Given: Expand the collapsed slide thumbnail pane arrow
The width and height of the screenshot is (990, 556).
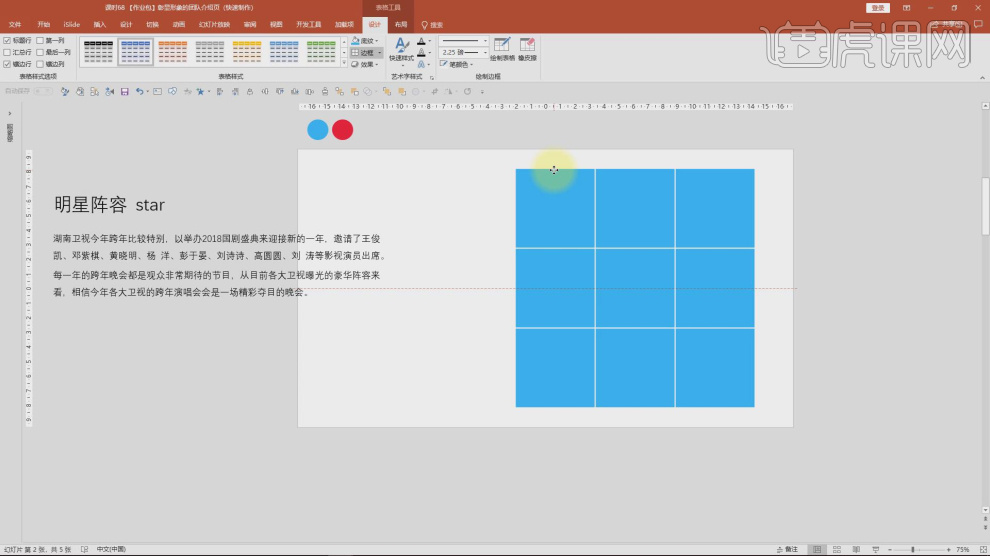Looking at the screenshot, I should click(9, 114).
